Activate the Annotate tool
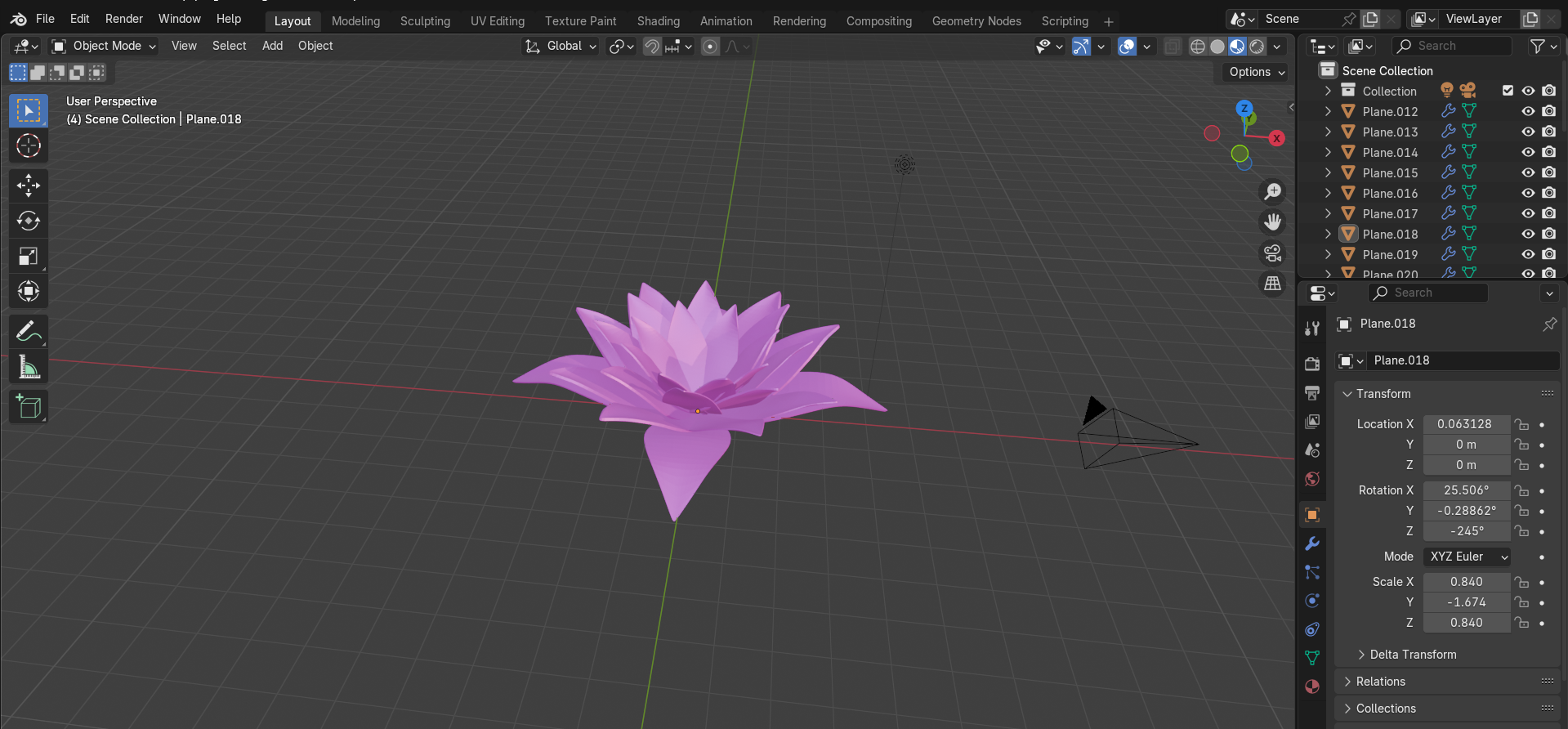The height and width of the screenshot is (729, 1568). [x=29, y=332]
